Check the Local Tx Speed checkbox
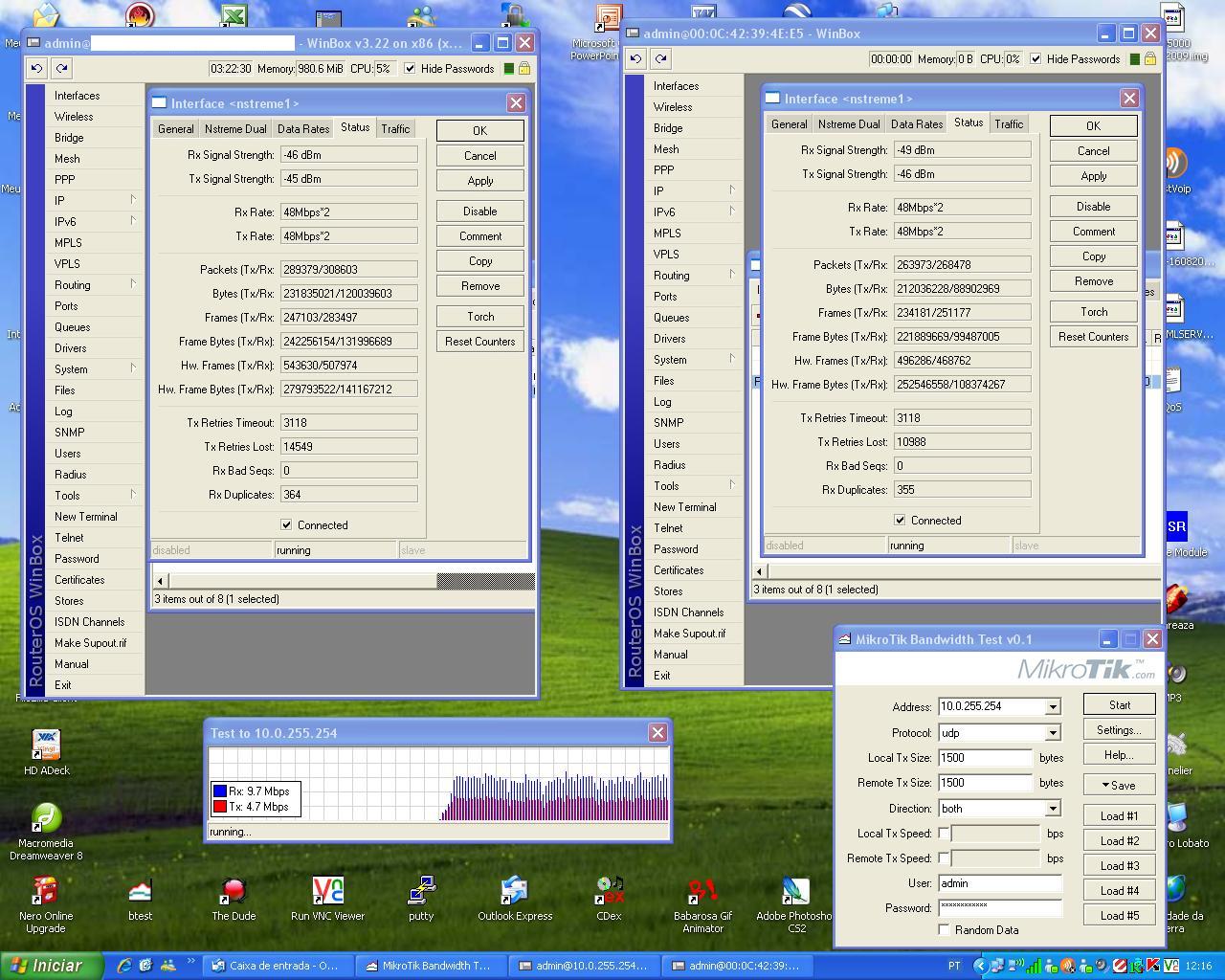Image resolution: width=1225 pixels, height=980 pixels. click(x=945, y=833)
